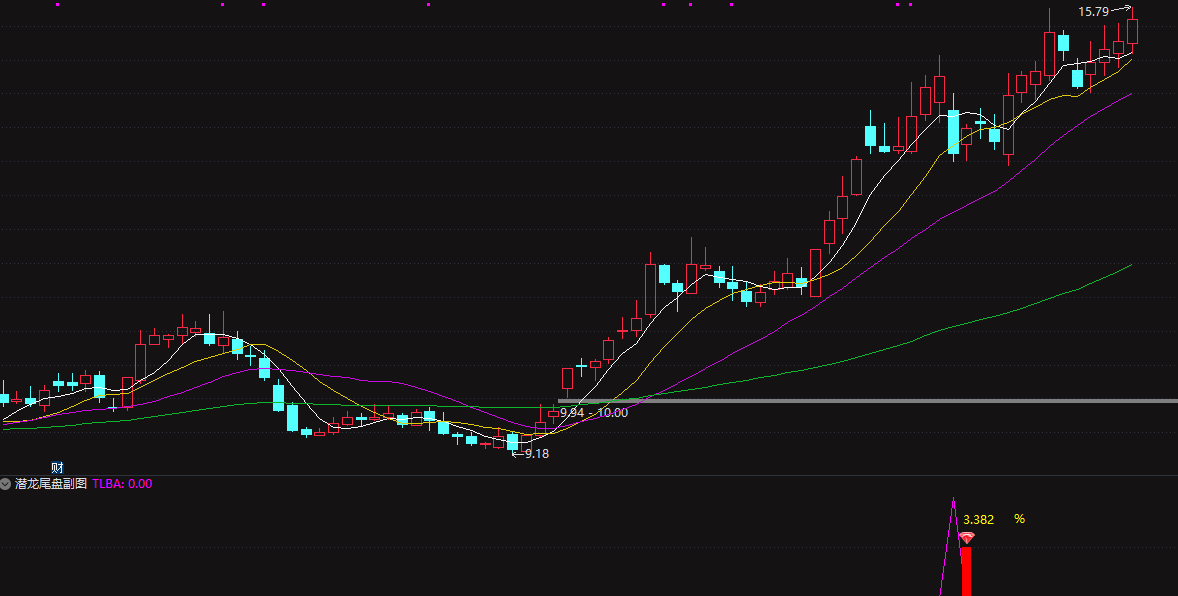Click the rightmost magenta dot at top
Viewport: 1178px width, 596px height.
(910, 5)
